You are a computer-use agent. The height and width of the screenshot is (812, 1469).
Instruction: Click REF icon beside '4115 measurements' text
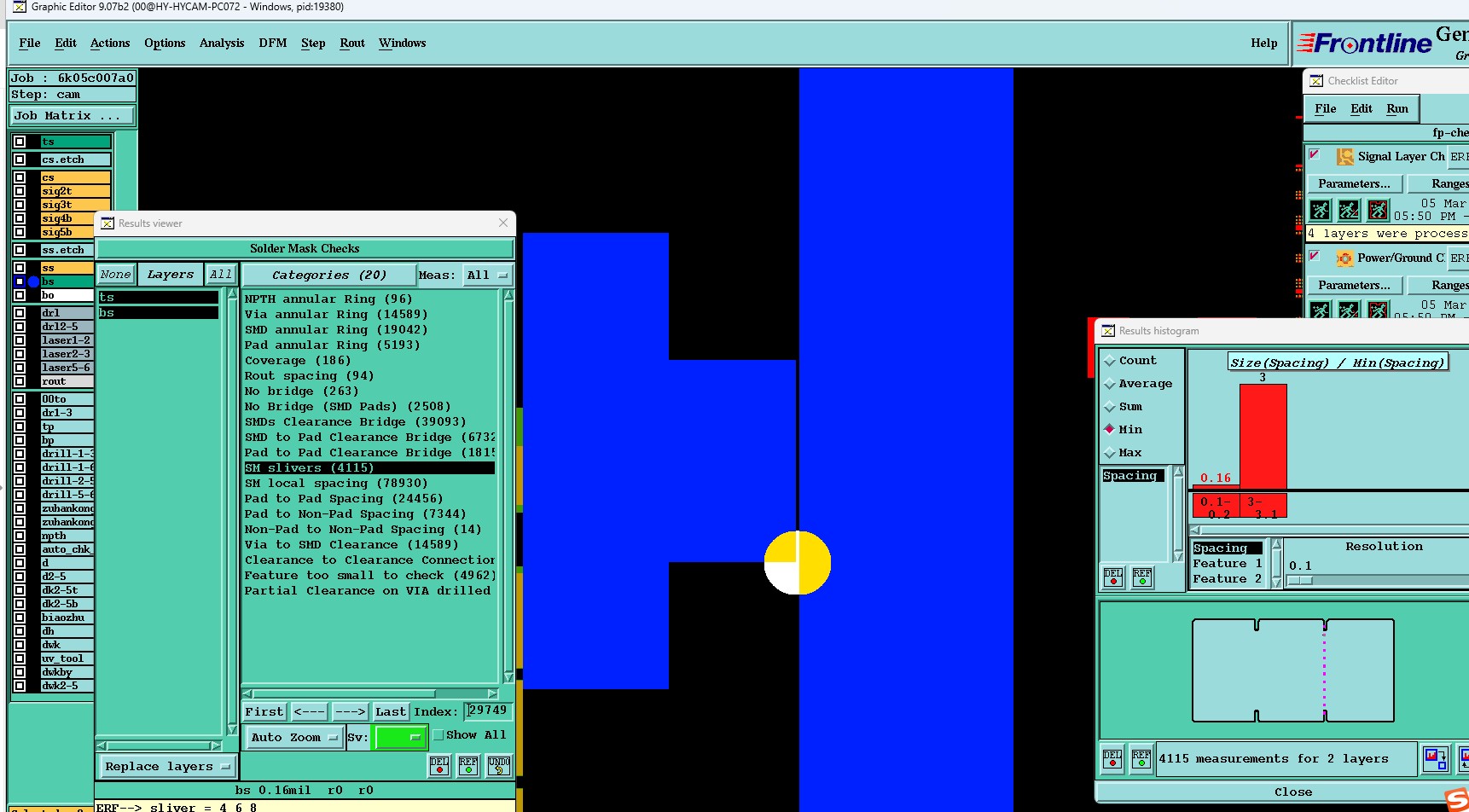click(1141, 758)
